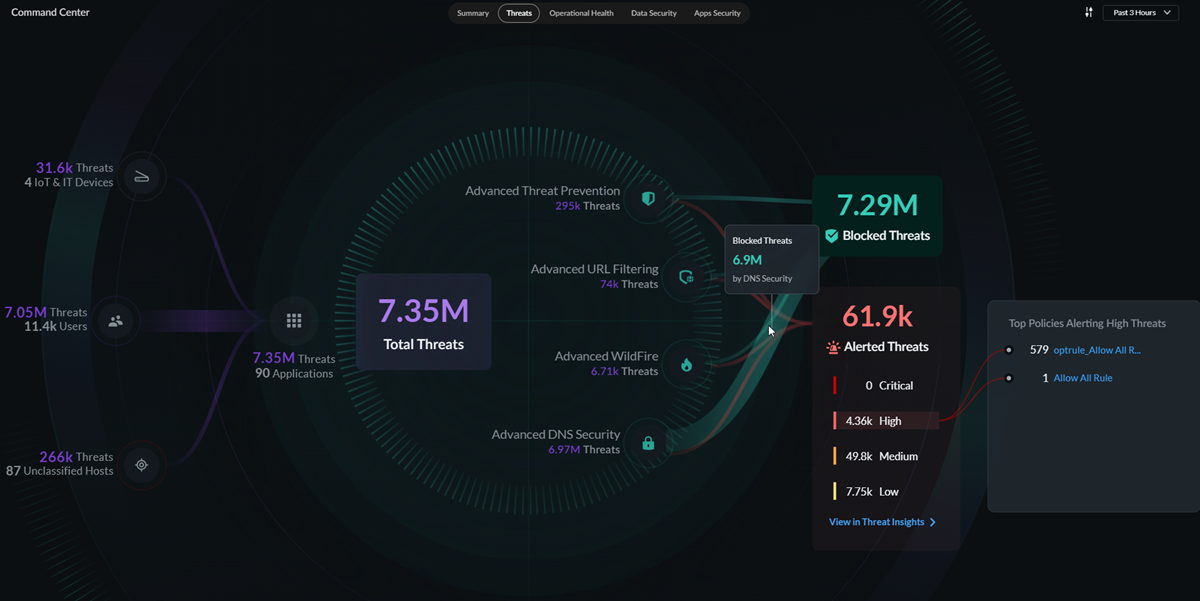Click the Users source icon

tap(116, 321)
